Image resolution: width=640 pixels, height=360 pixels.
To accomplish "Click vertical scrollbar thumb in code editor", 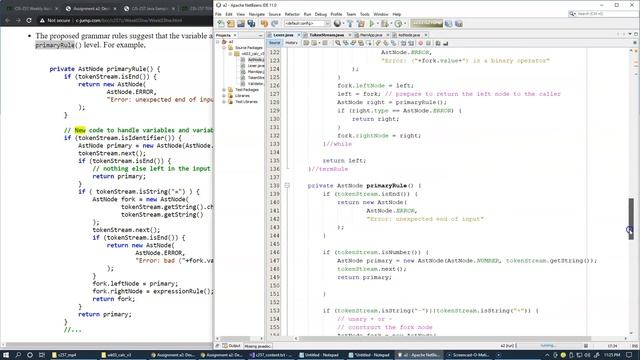I will pos(631,219).
